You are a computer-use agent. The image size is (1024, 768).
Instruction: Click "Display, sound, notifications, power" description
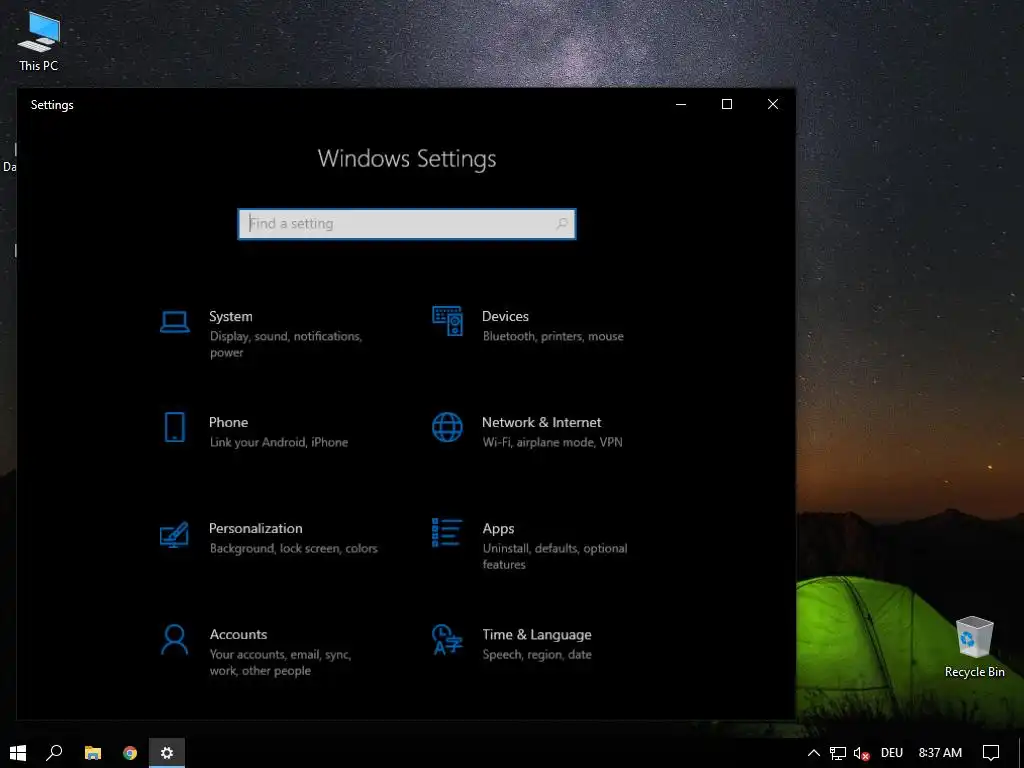286,344
